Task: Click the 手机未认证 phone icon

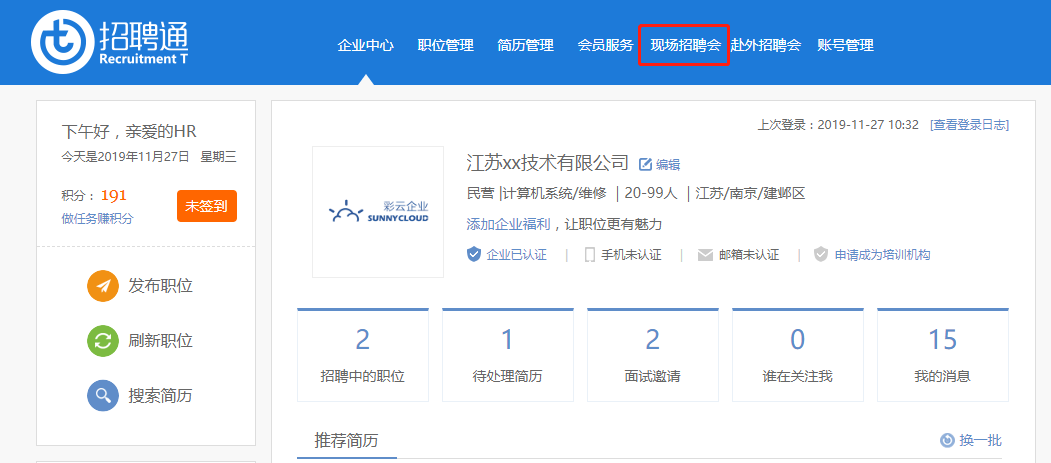Action: pyautogui.click(x=590, y=254)
